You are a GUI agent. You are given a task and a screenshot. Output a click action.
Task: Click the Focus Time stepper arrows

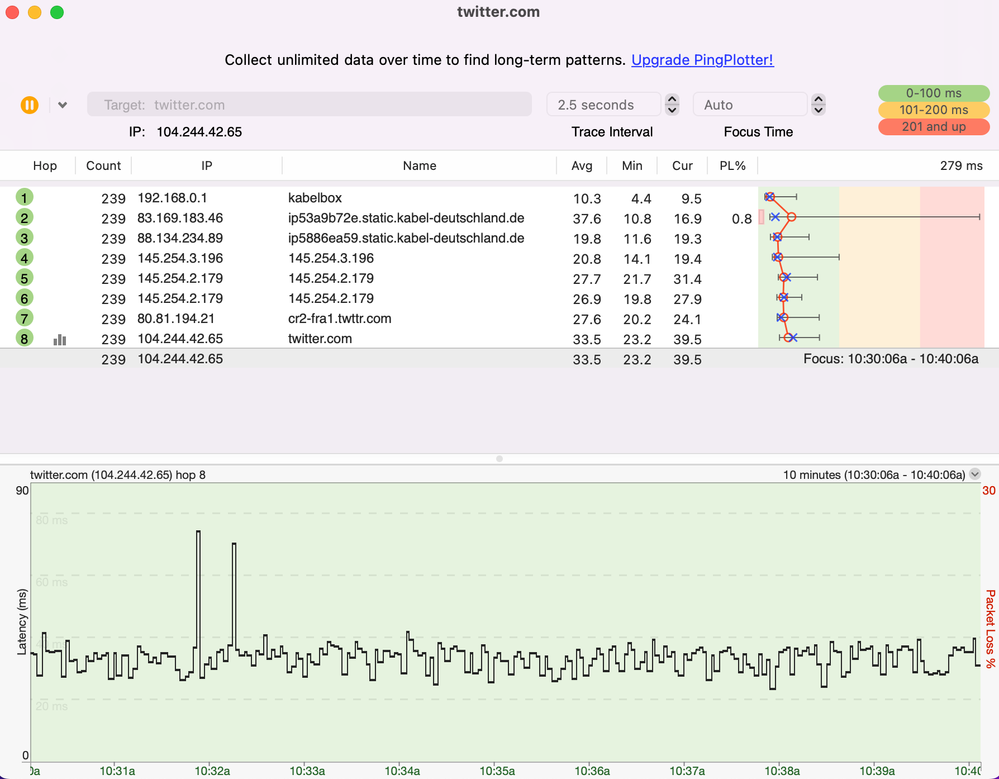pos(818,104)
